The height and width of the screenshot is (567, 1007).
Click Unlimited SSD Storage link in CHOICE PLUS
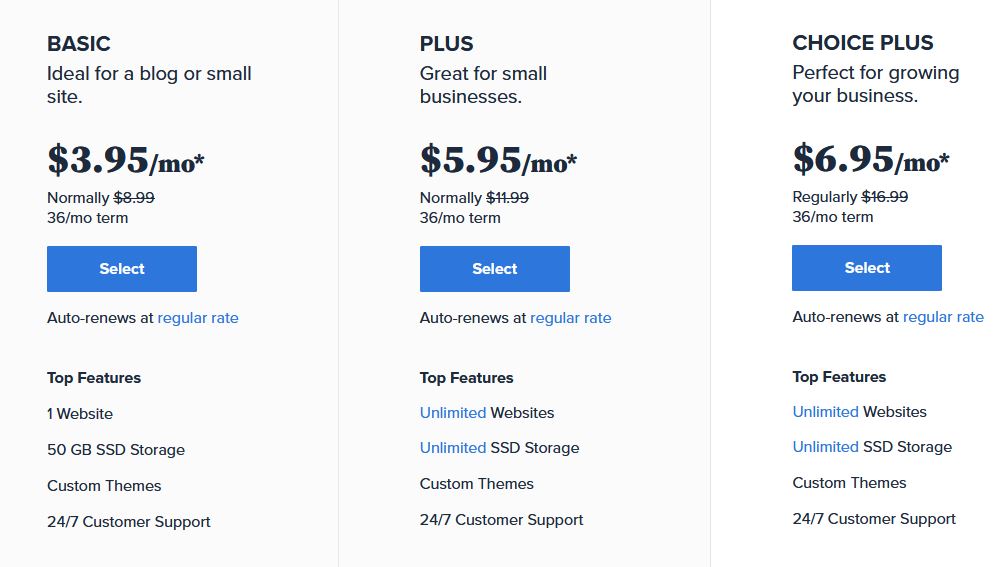[825, 446]
